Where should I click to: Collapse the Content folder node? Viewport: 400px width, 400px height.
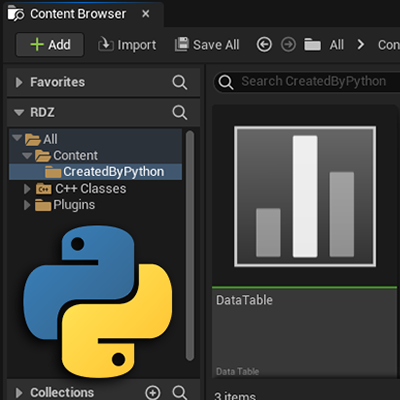tap(27, 155)
